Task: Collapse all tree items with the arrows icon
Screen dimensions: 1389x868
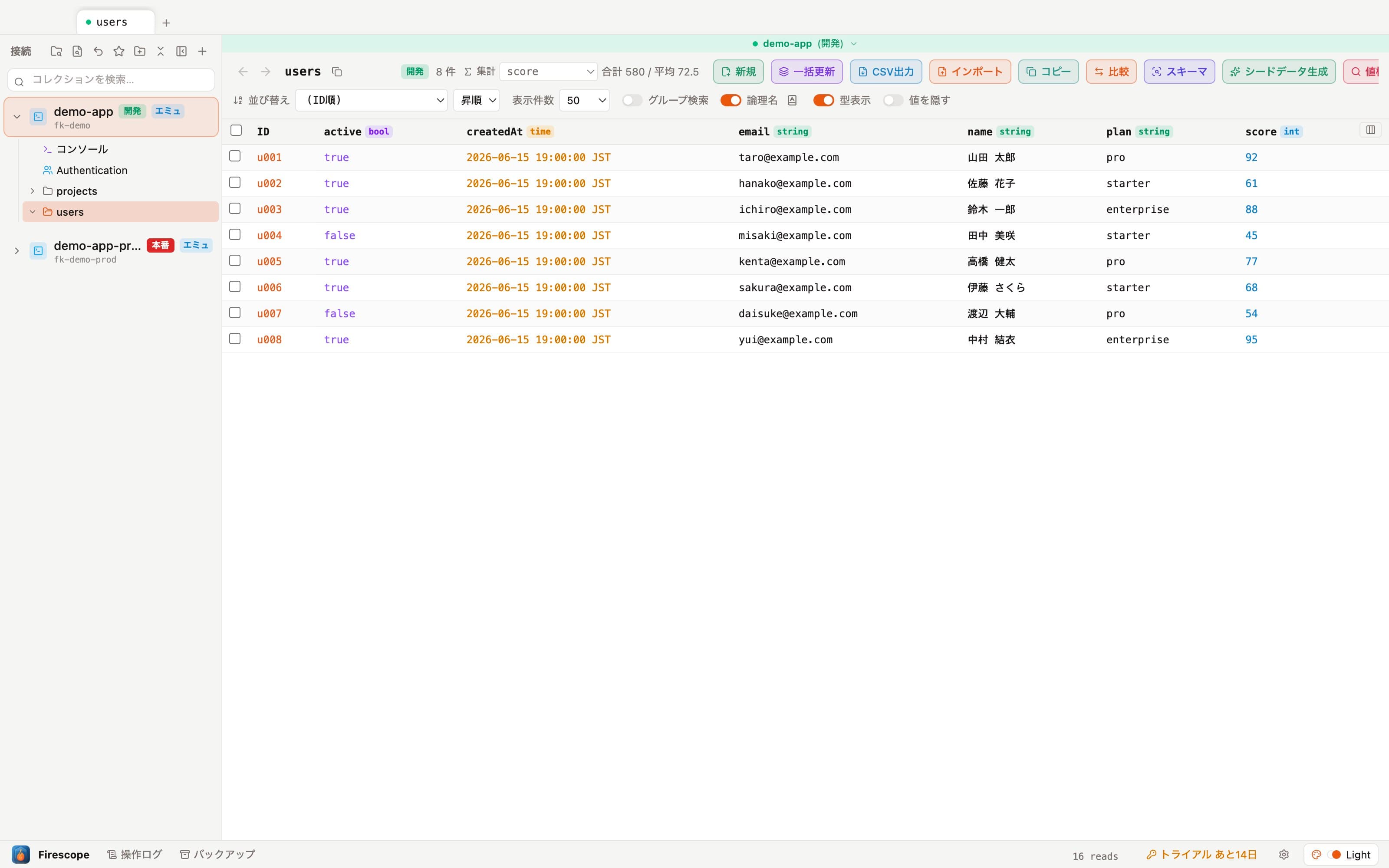Action: coord(161,52)
